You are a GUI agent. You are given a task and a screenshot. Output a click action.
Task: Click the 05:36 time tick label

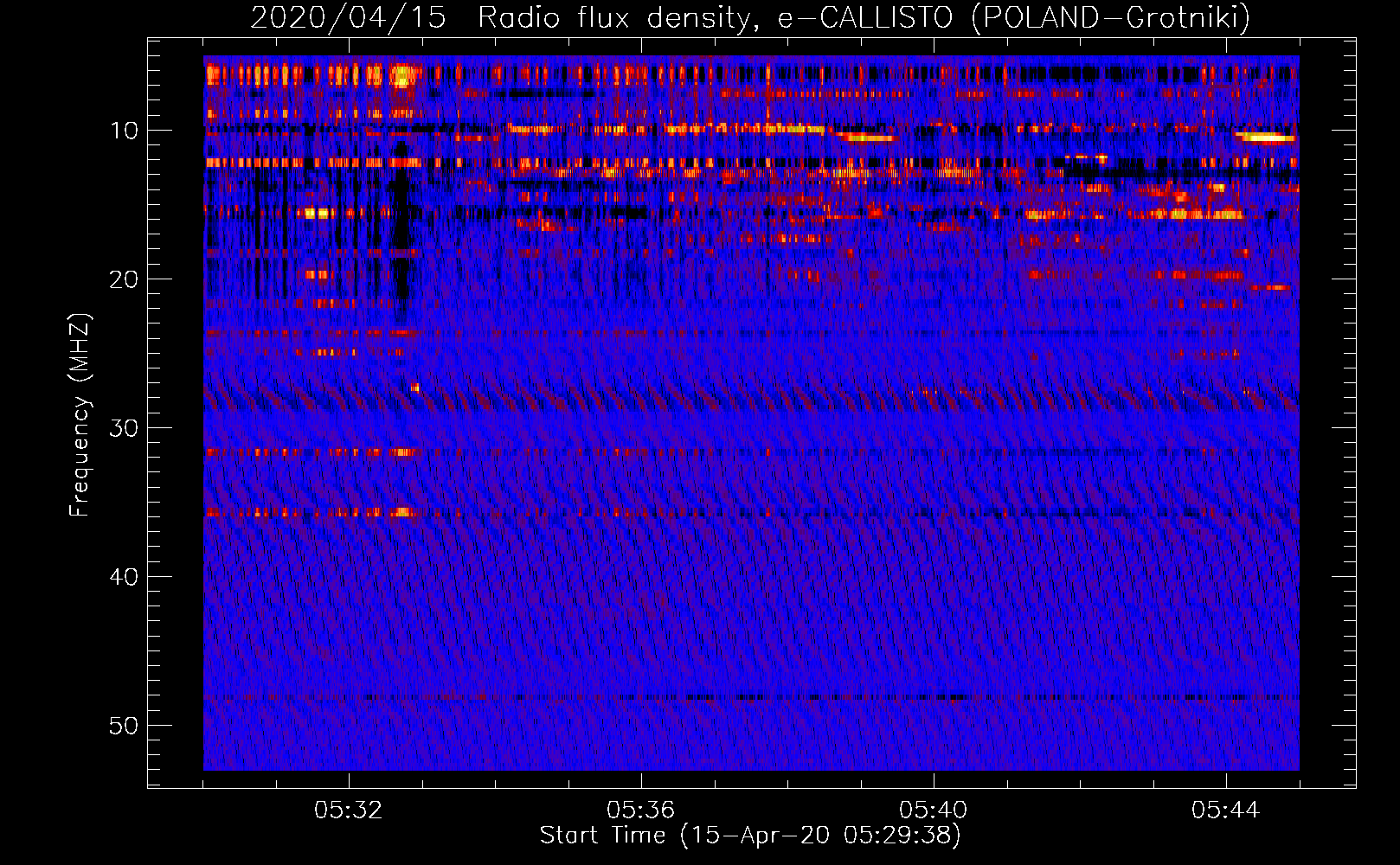(641, 811)
